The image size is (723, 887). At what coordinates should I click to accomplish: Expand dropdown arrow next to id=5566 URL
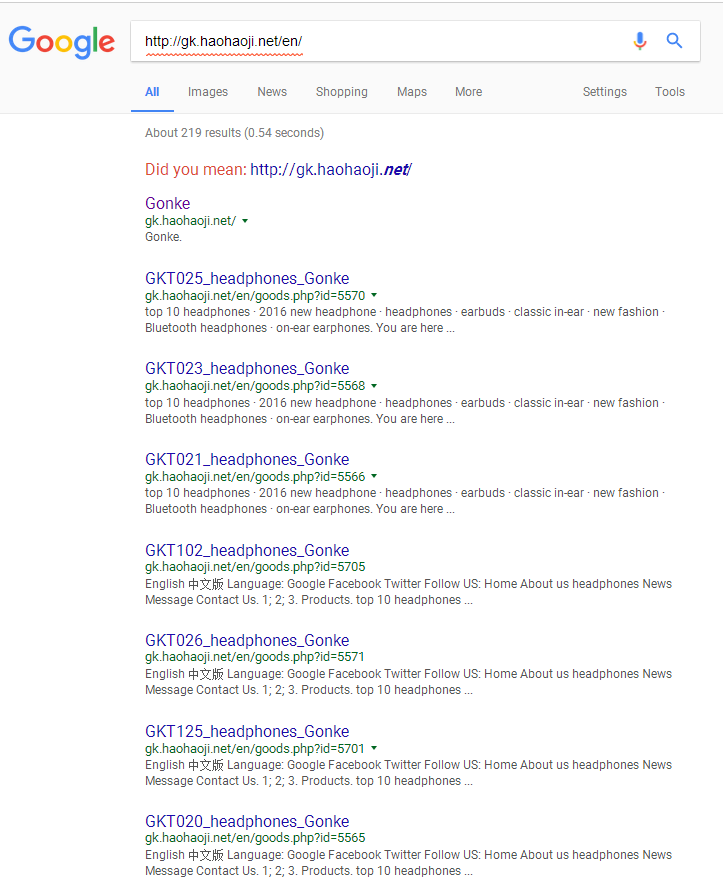tap(374, 476)
